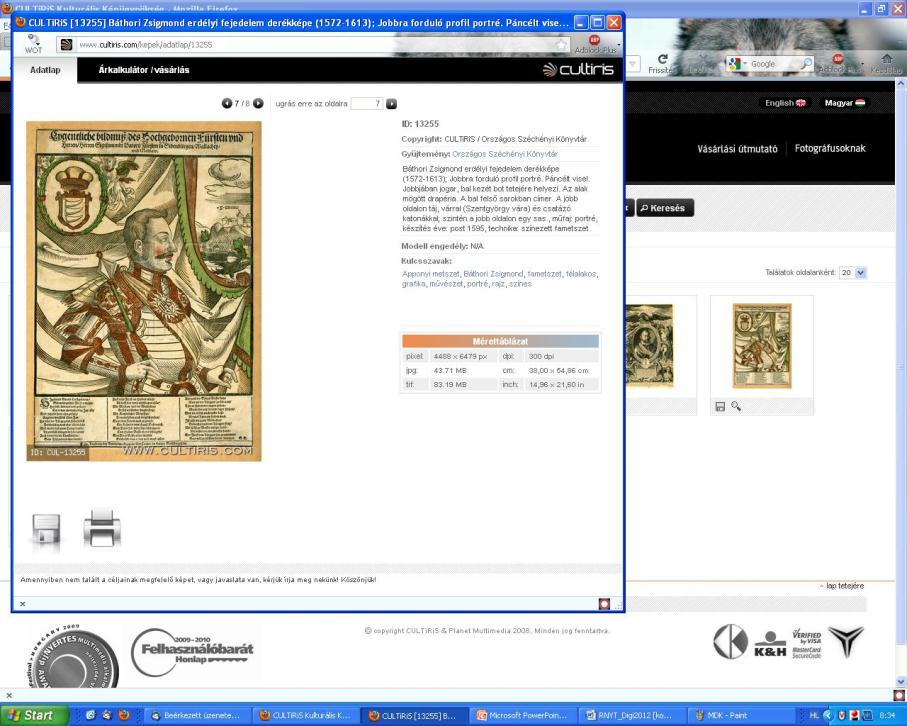Open the colored portrait thumbnail in the results
This screenshot has height=726, width=907.
[762, 345]
